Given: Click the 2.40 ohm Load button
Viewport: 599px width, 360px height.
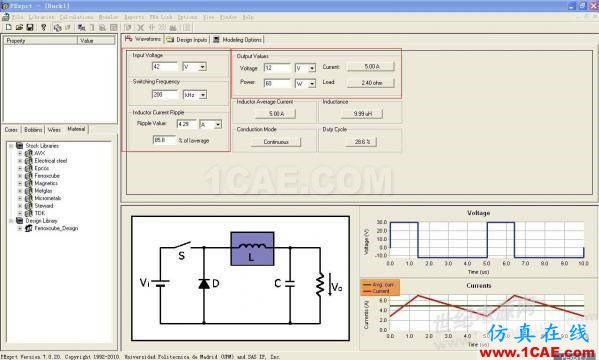Looking at the screenshot, I should click(371, 83).
